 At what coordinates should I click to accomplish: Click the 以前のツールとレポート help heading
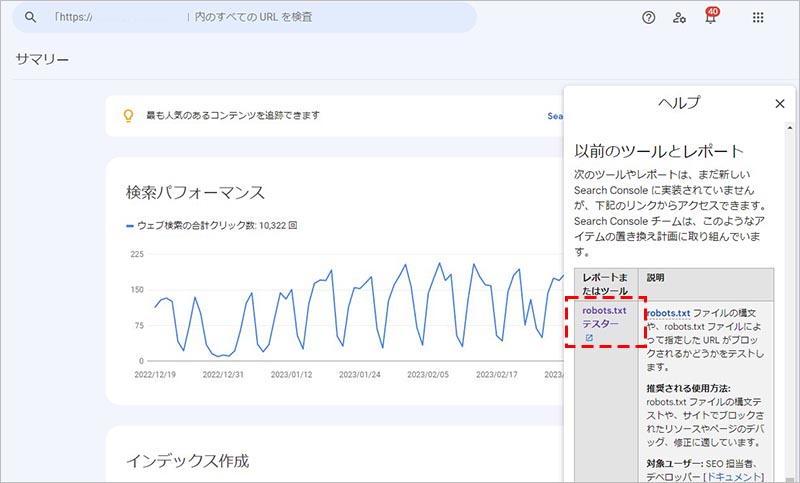coord(659,151)
